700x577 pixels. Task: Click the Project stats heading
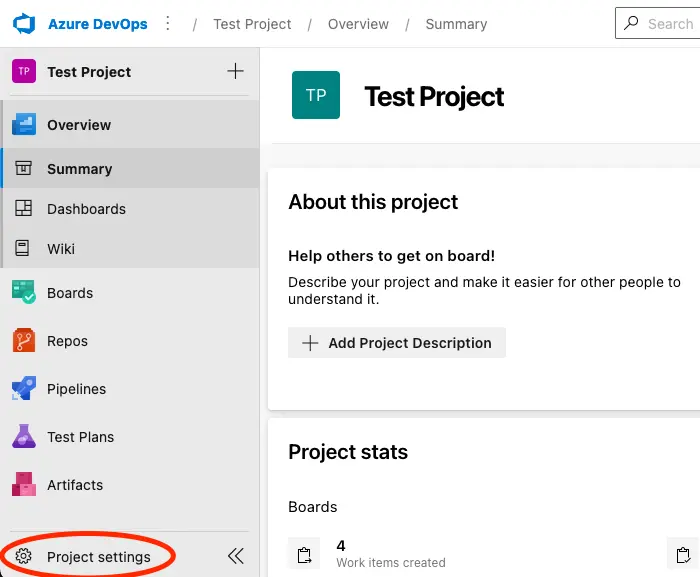[x=348, y=452]
